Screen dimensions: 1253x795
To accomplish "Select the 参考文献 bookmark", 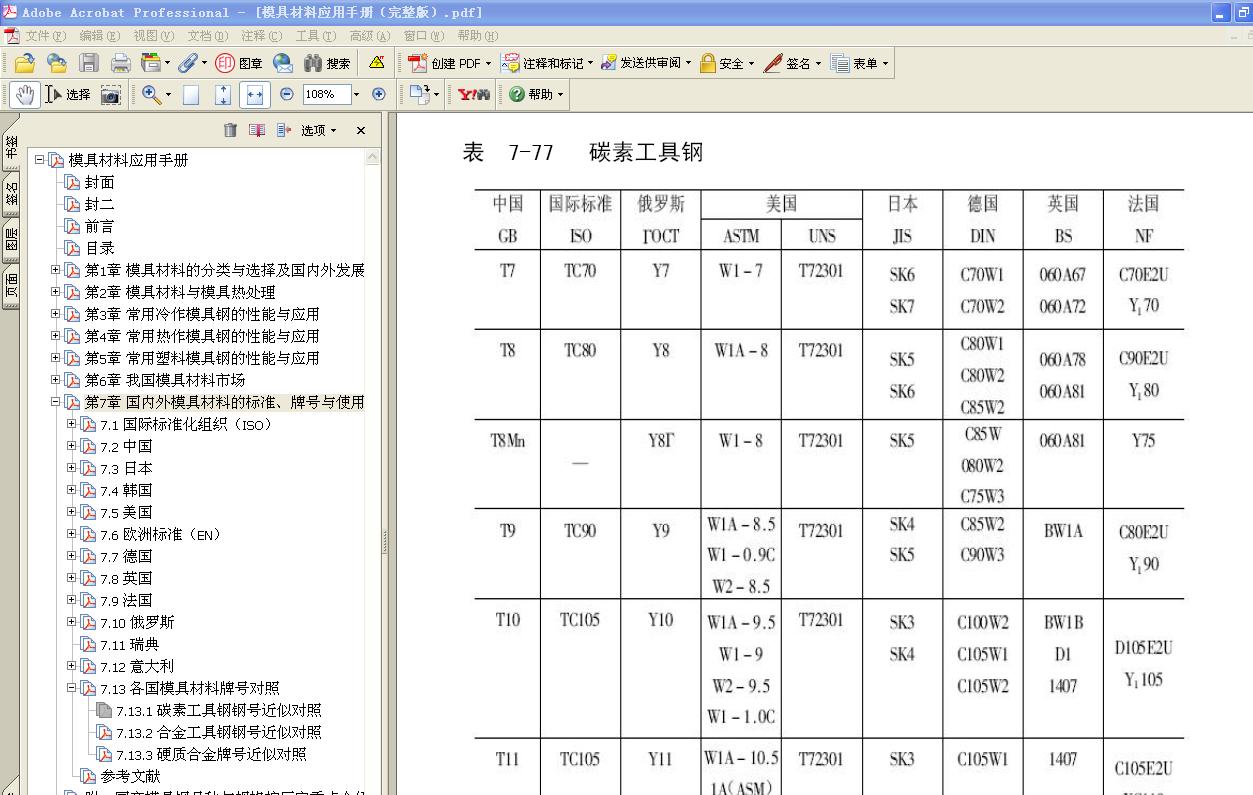I will pyautogui.click(x=129, y=776).
